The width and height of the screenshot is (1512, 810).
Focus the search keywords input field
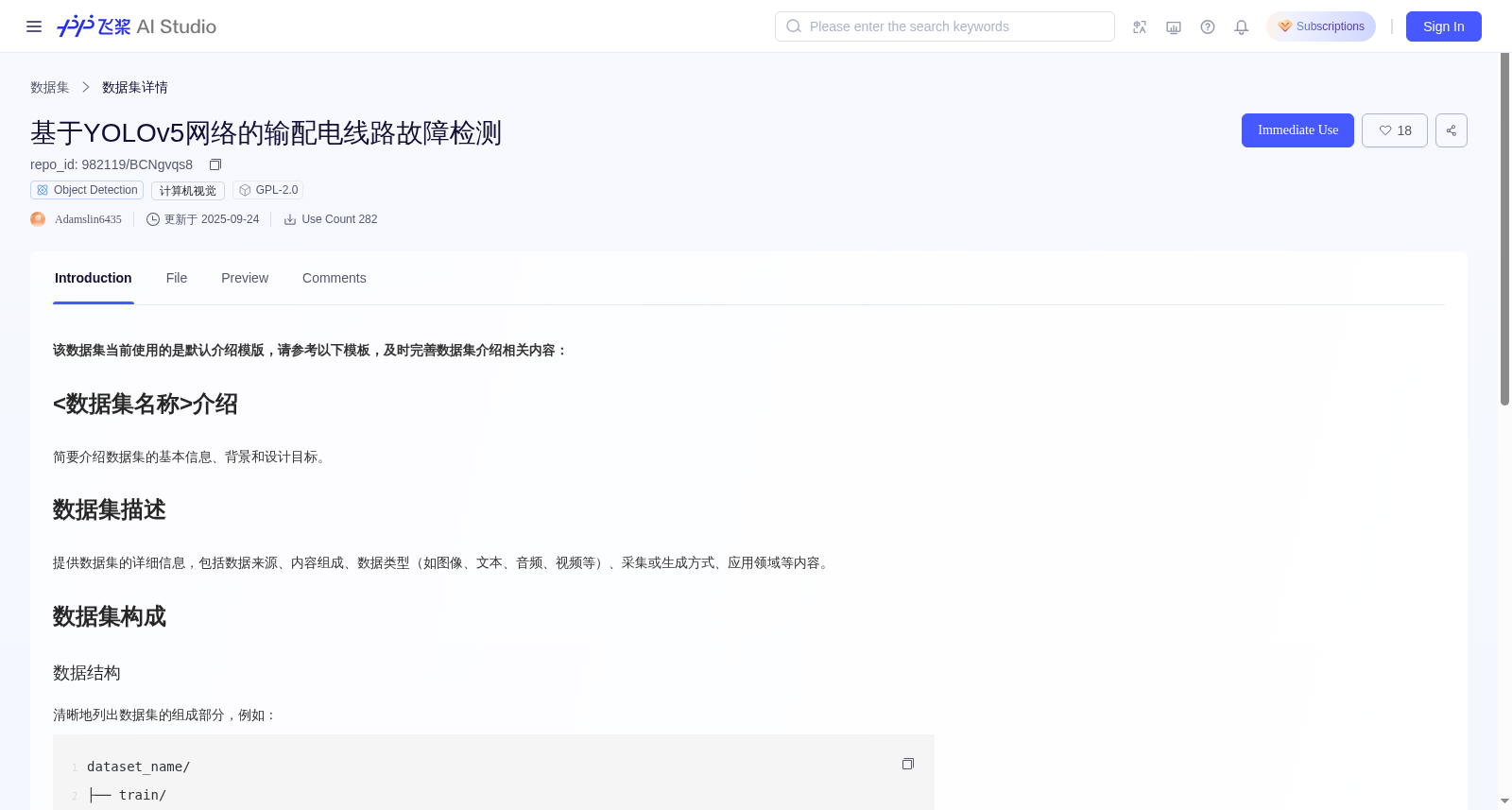click(x=945, y=26)
